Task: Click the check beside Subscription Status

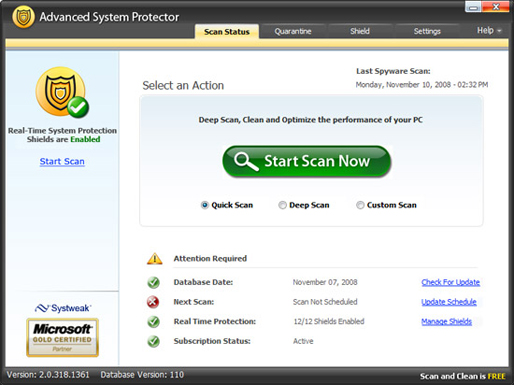Action: (x=153, y=341)
